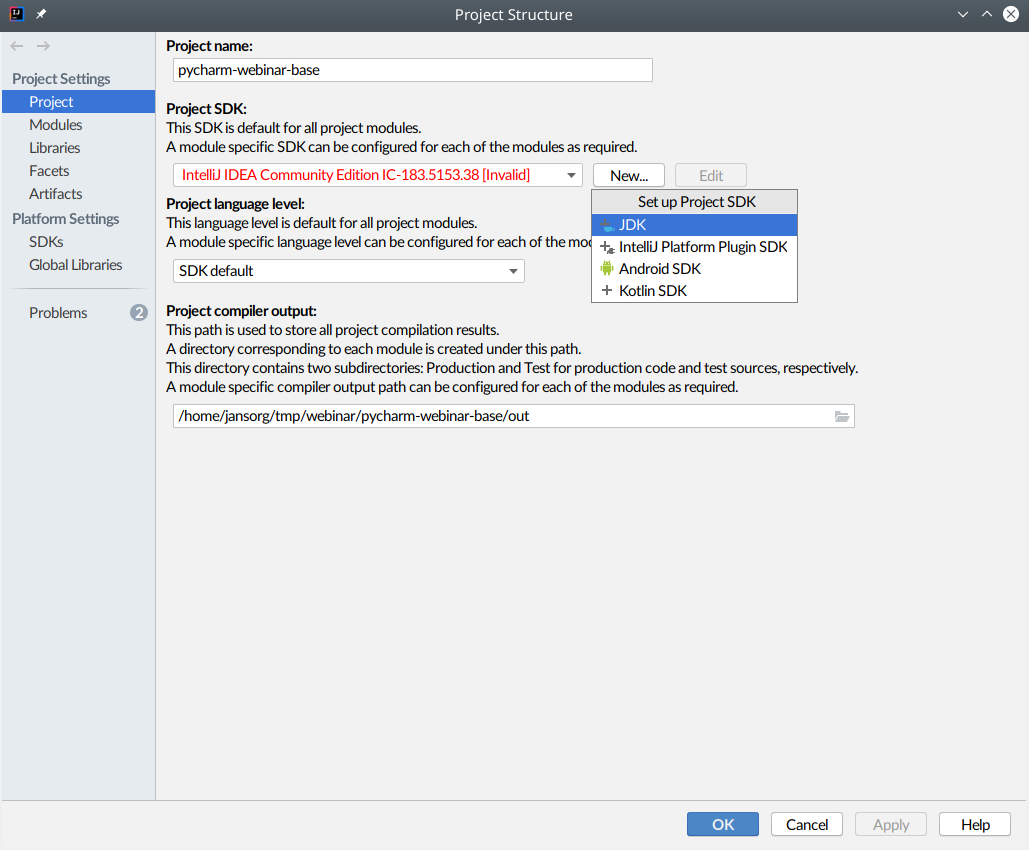Click the plus icon beside Kotlin SDK
Viewport: 1029px width, 850px height.
(x=607, y=290)
